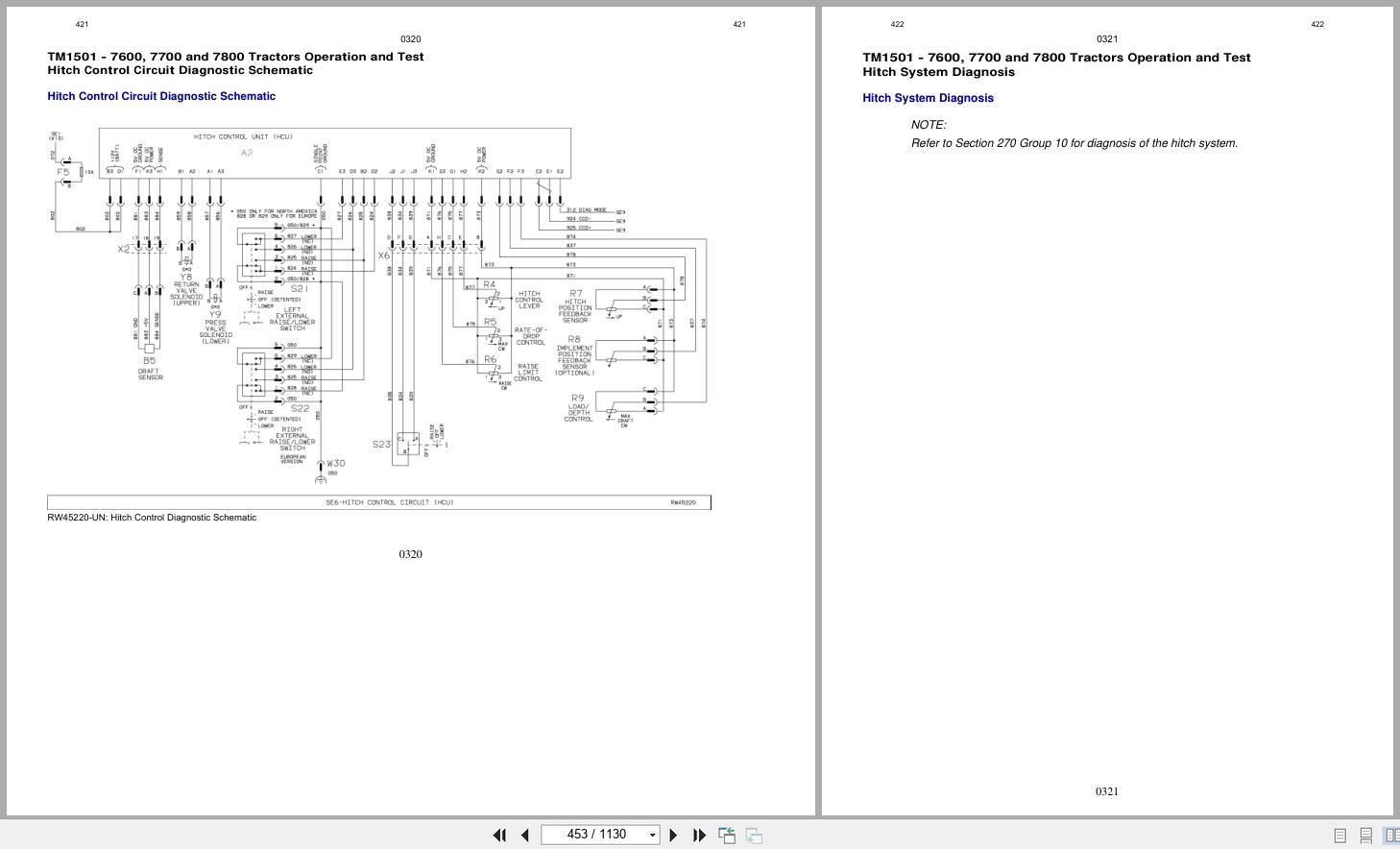
Task: Jump to the last page
Action: point(700,836)
